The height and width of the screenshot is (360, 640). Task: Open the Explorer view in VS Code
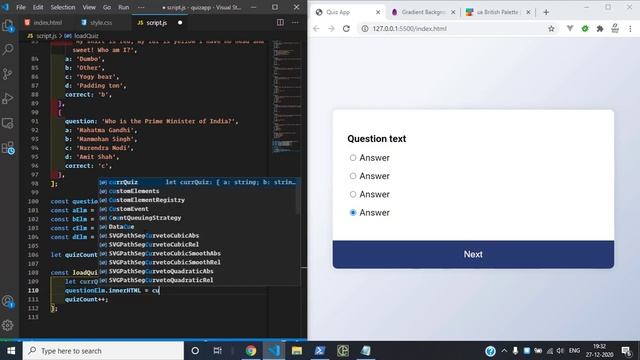click(8, 26)
